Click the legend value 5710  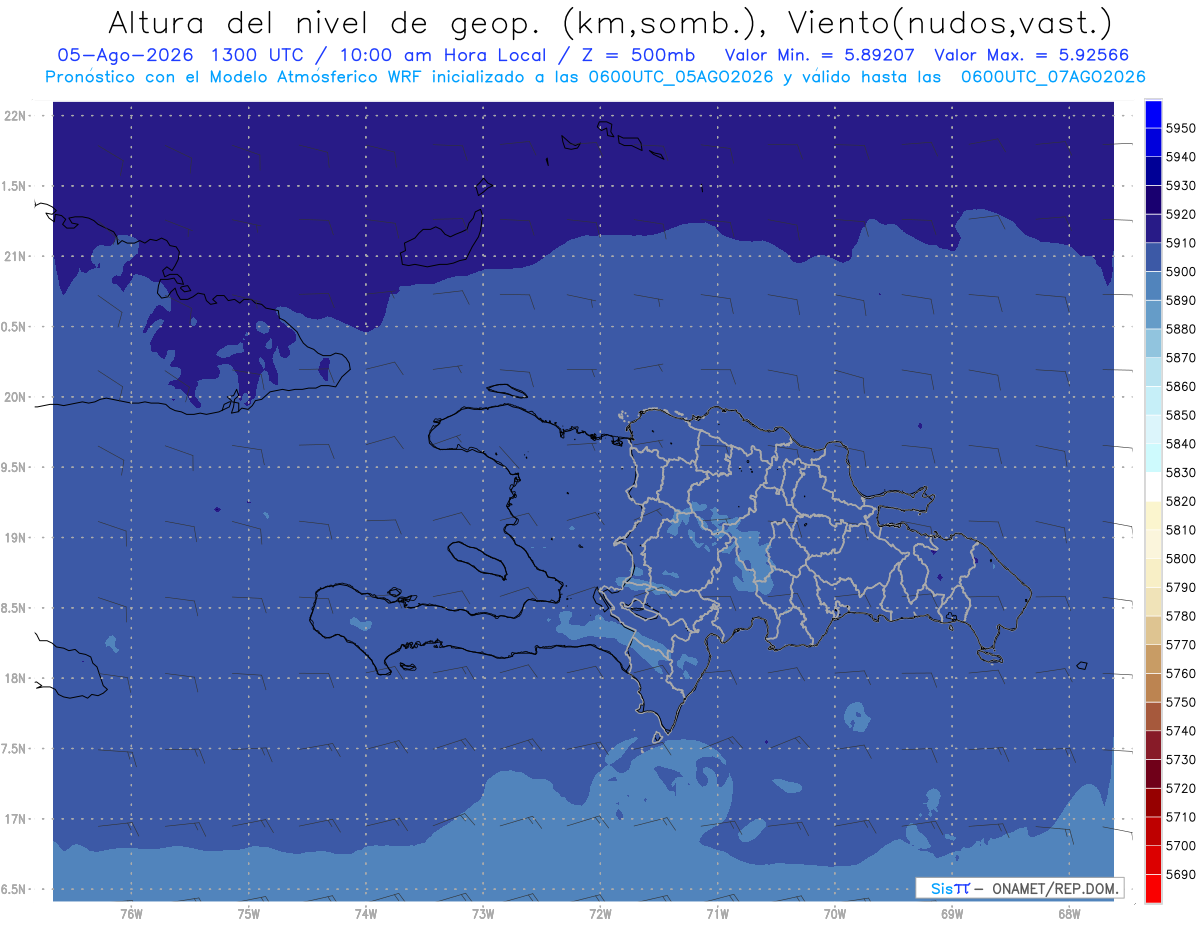coord(1180,817)
